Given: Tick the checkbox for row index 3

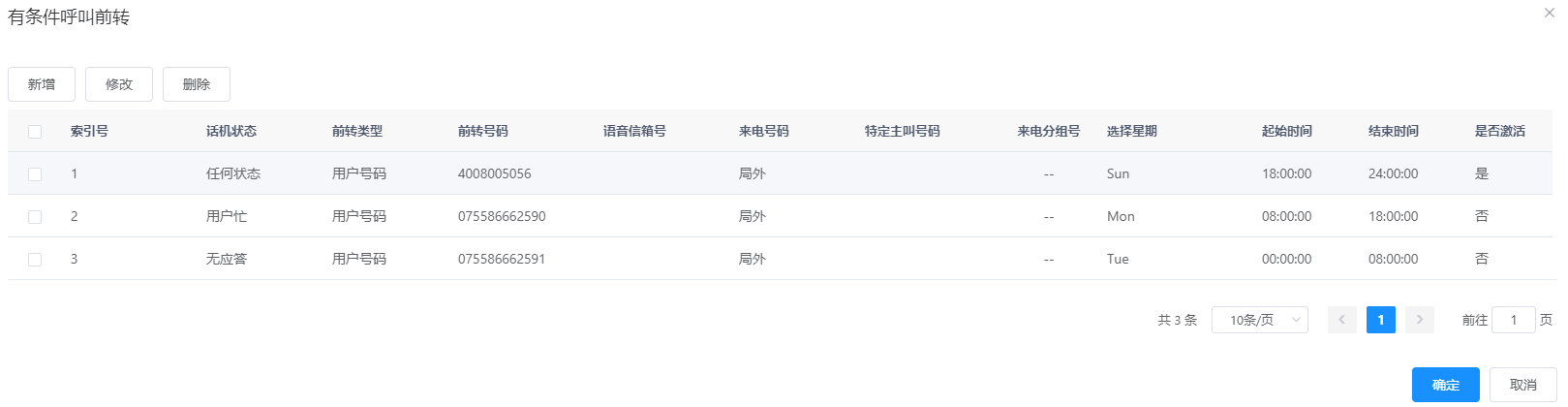Looking at the screenshot, I should tap(35, 260).
